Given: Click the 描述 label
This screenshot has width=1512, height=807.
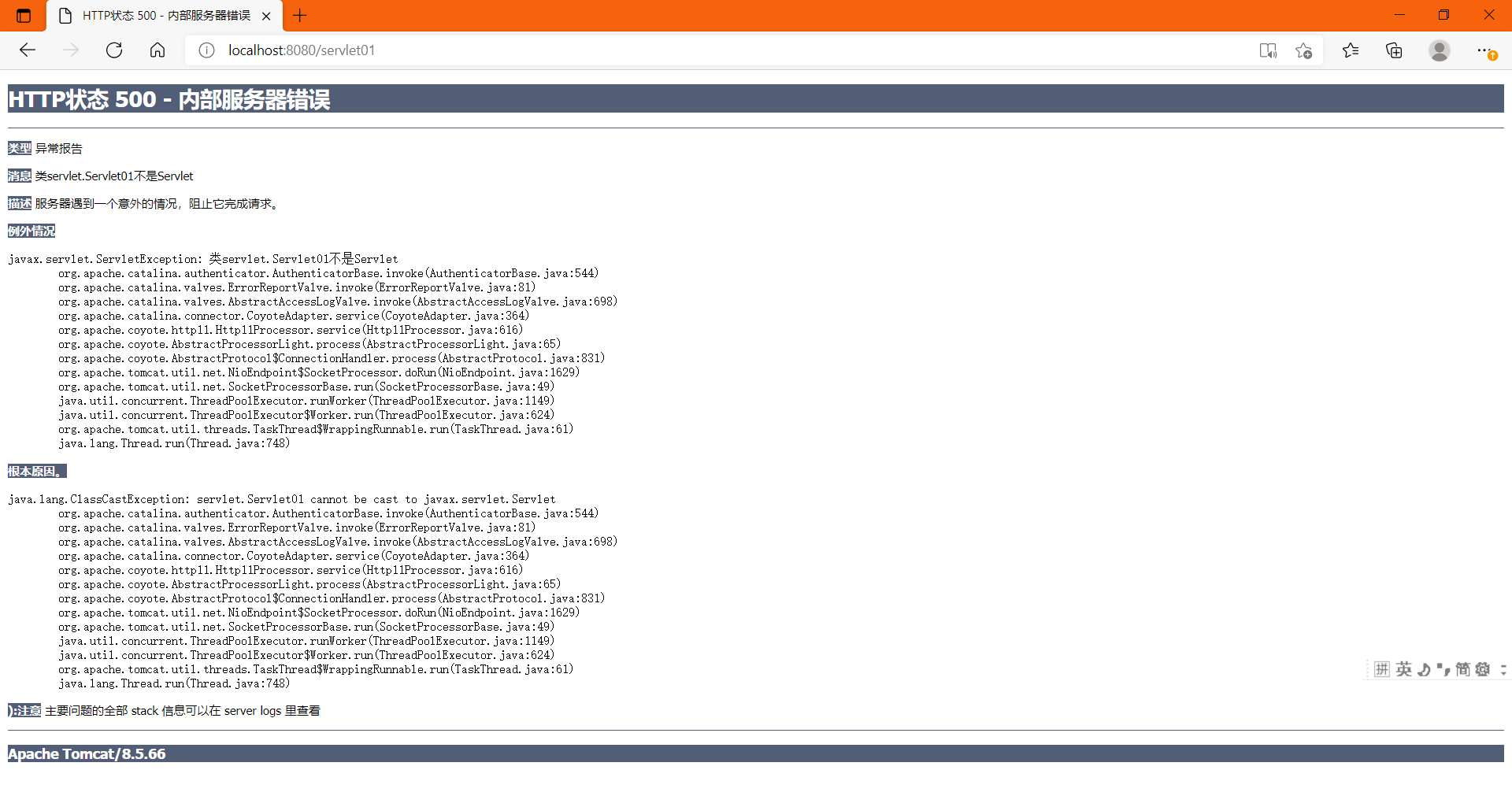Looking at the screenshot, I should coord(20,203).
